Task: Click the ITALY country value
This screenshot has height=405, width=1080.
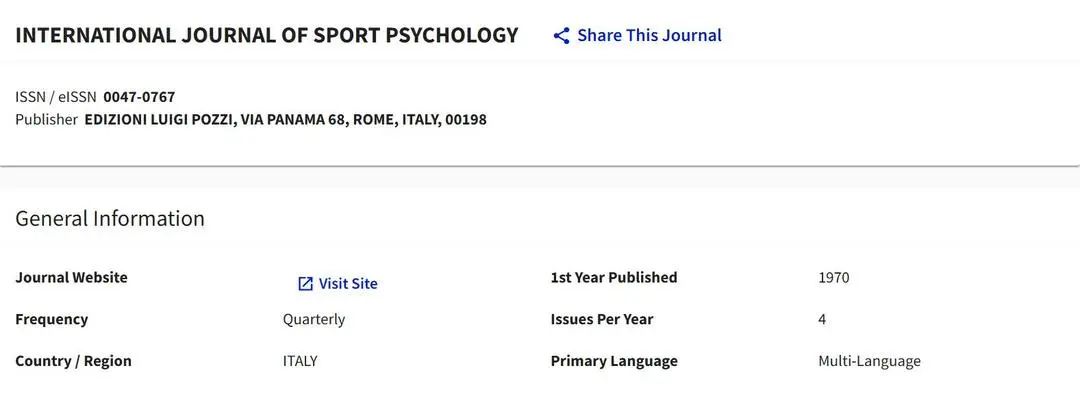Action: 300,361
